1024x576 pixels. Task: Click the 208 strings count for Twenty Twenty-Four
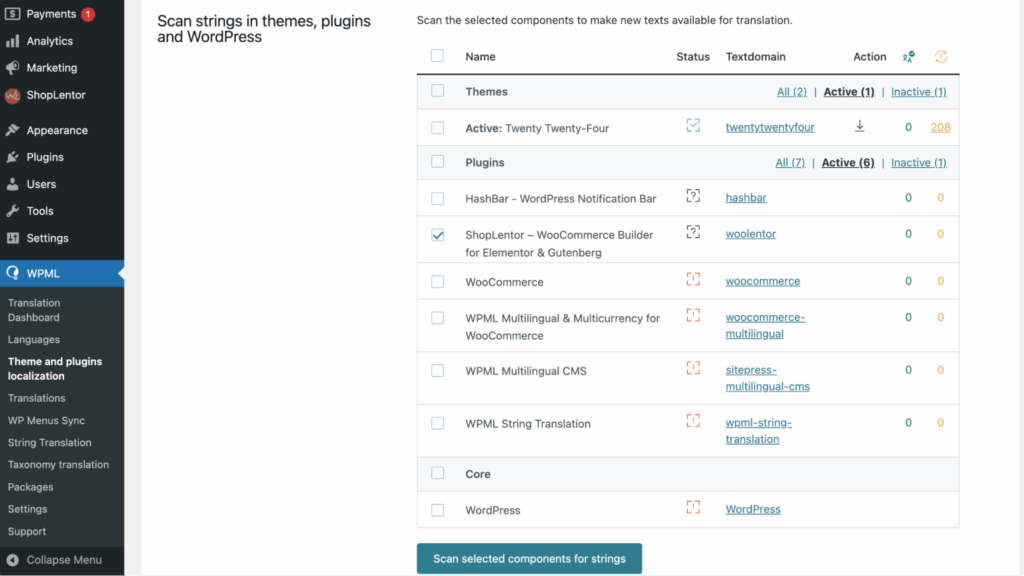[x=940, y=127]
